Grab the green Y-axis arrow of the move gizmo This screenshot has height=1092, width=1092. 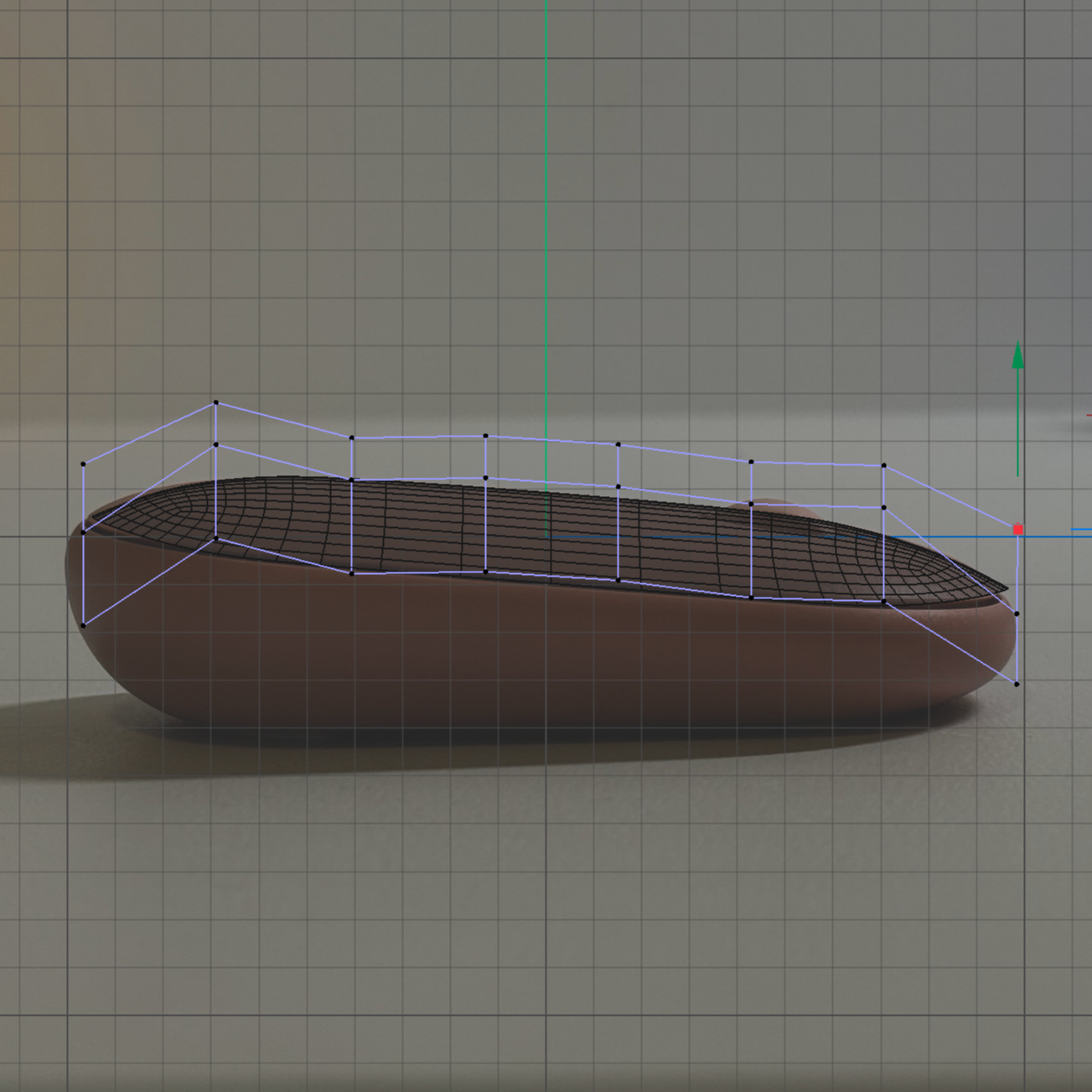pos(1017,355)
